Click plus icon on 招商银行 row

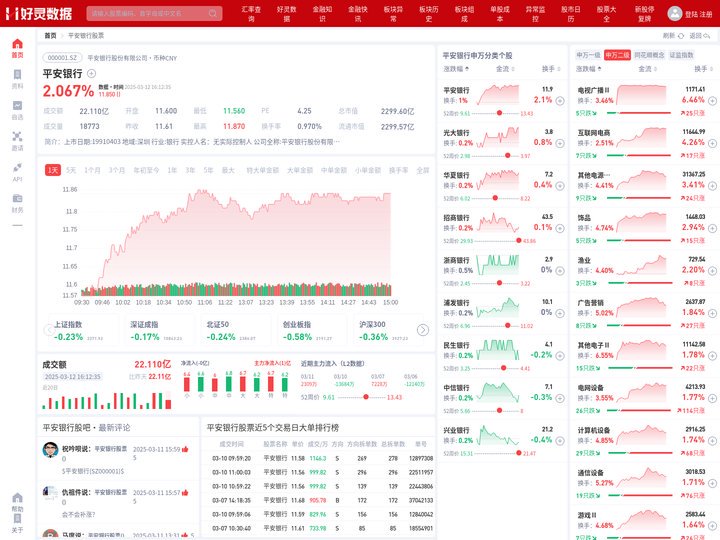pyautogui.click(x=560, y=228)
